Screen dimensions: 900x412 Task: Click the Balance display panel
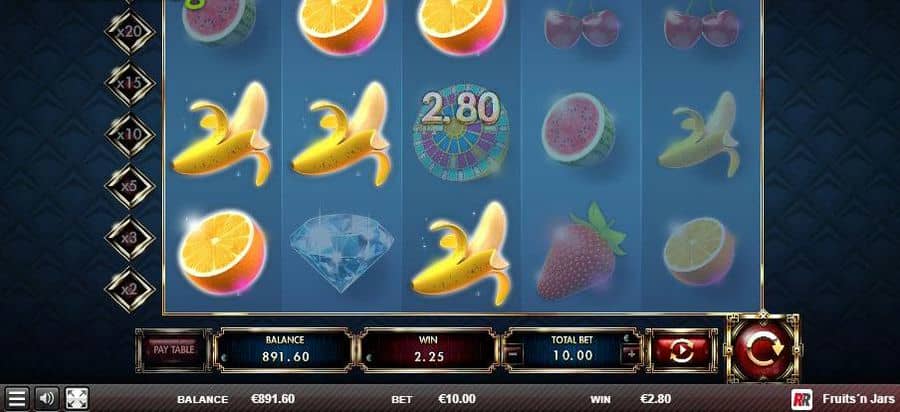[x=283, y=350]
